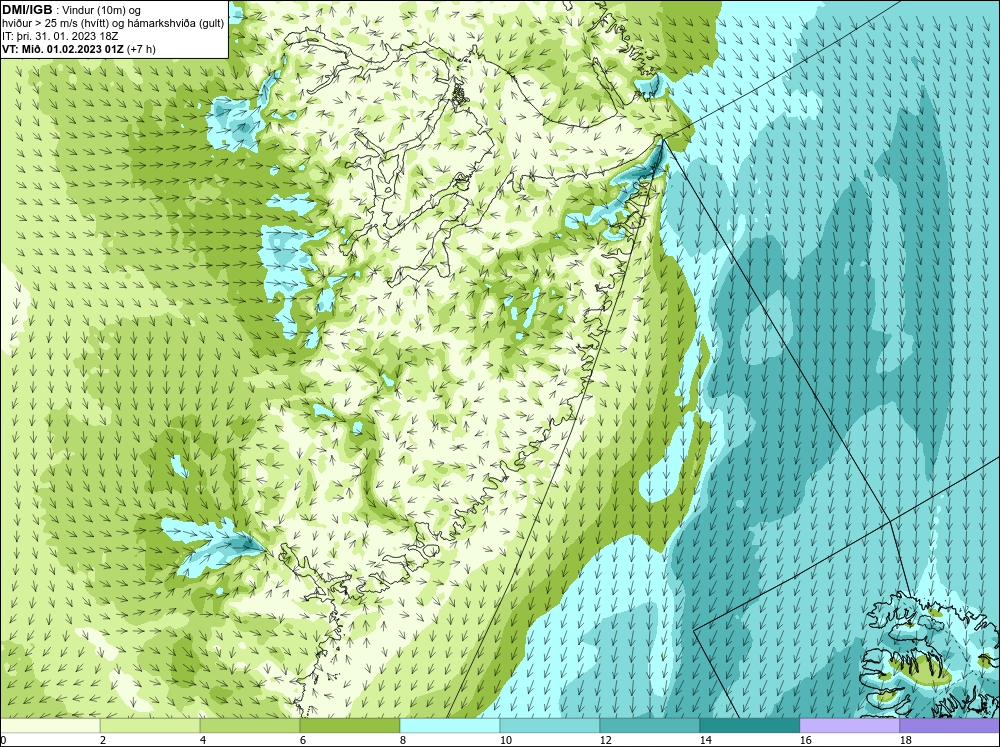Pick the 12–14 m/s teal legend swatch
Screen dimensions: 1000x747
tap(649, 725)
